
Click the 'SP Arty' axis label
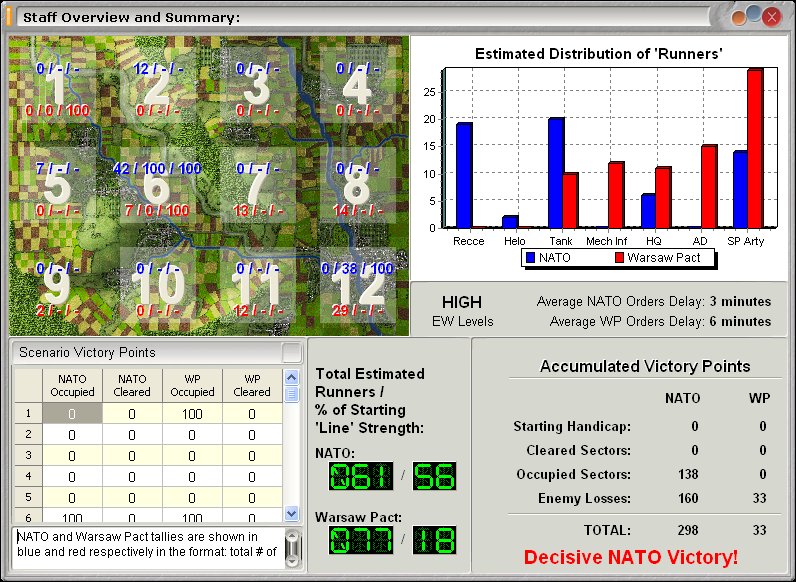click(745, 241)
